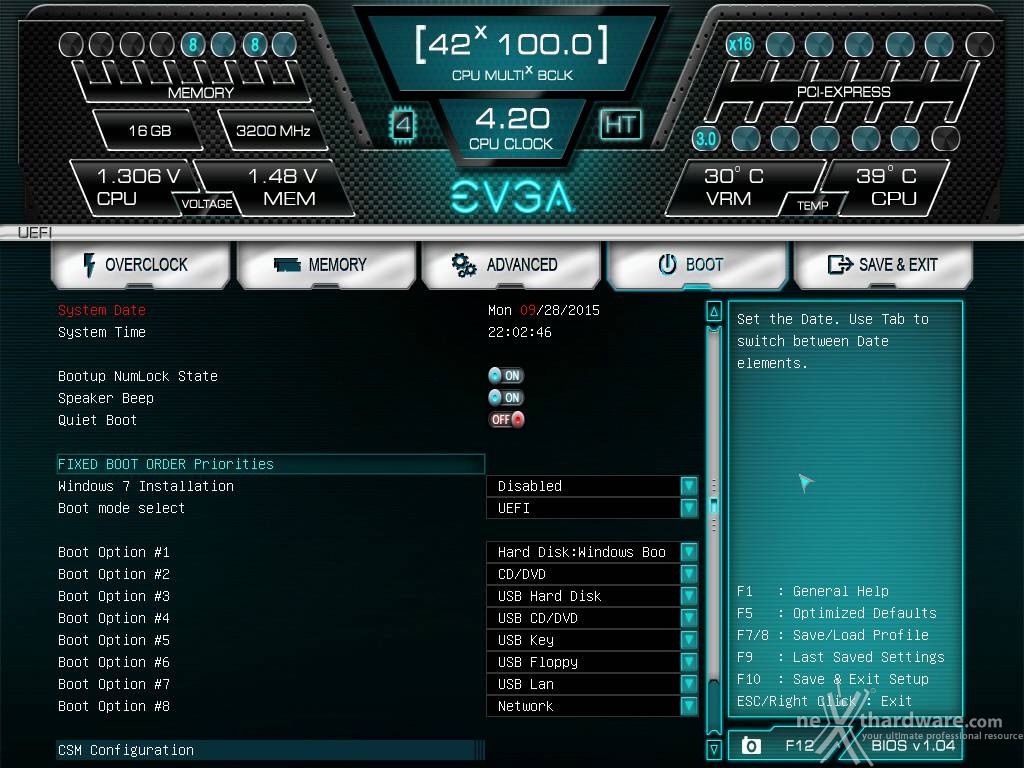
Task: Go to the Save & Exit tab
Action: (883, 264)
